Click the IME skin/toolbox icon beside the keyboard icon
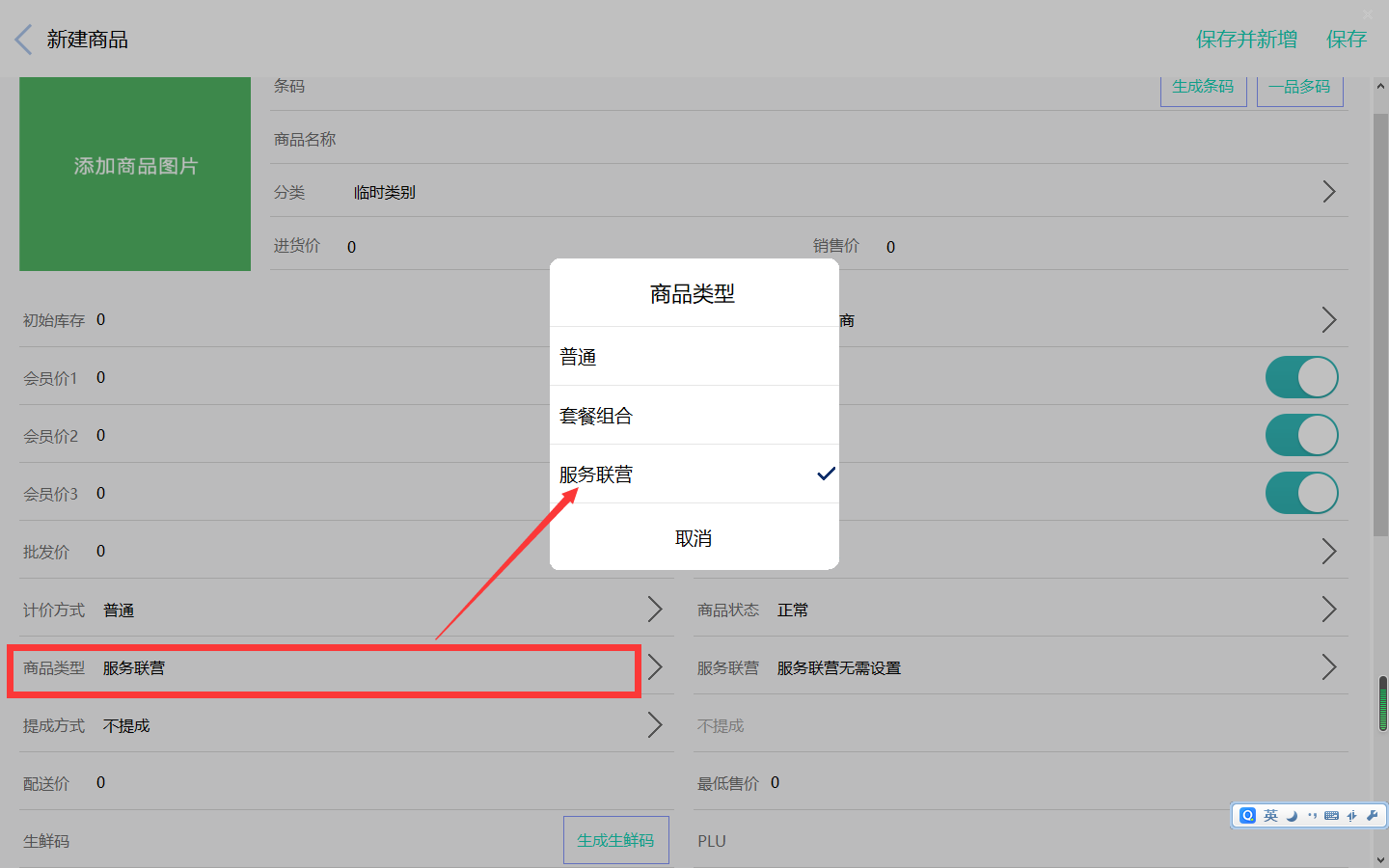This screenshot has height=868, width=1389. (x=1352, y=816)
